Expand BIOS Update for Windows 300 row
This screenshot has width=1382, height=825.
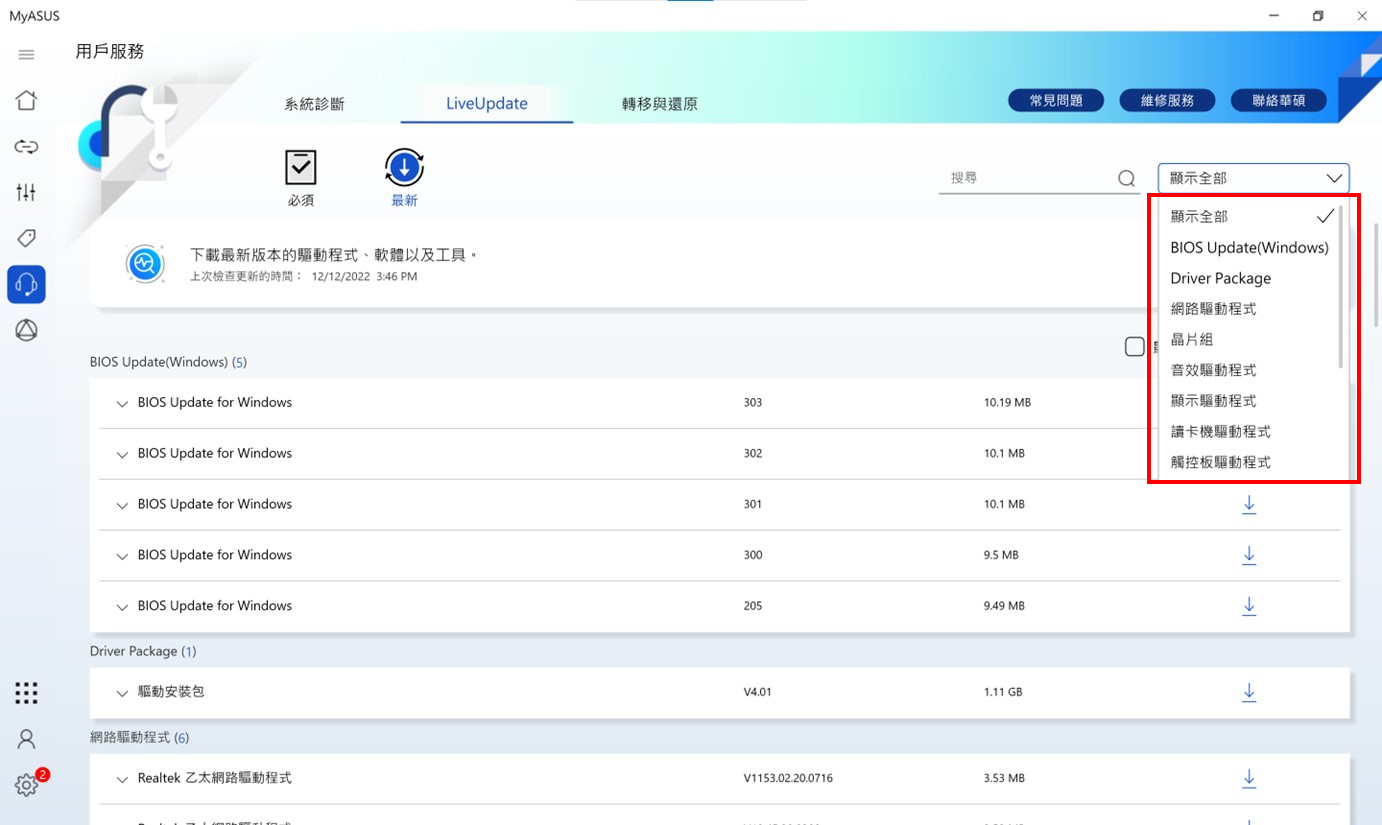point(122,557)
